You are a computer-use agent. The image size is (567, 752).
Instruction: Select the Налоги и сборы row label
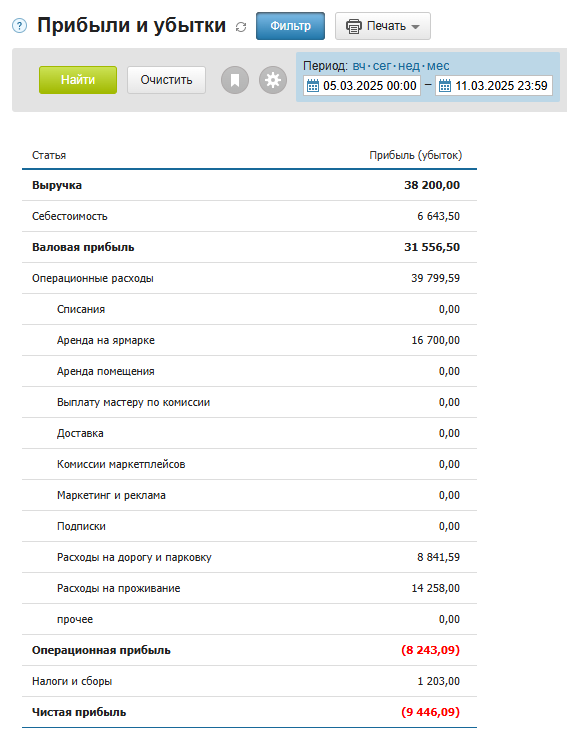click(72, 682)
